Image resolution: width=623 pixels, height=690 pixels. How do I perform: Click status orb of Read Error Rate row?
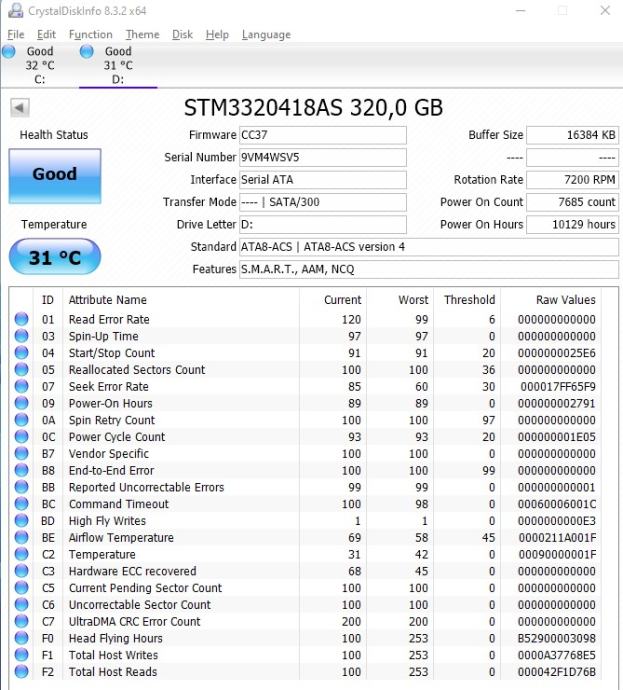tap(21, 319)
